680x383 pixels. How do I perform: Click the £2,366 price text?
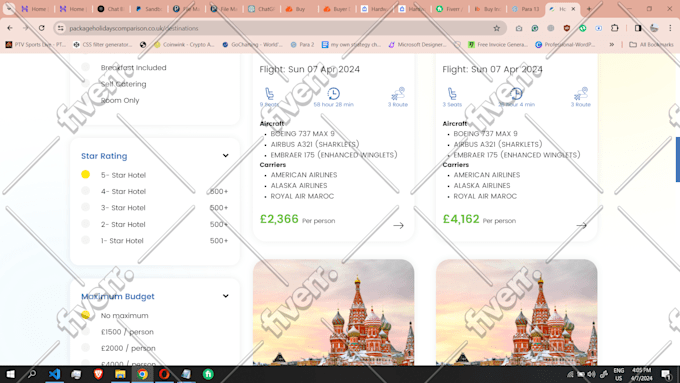click(279, 219)
